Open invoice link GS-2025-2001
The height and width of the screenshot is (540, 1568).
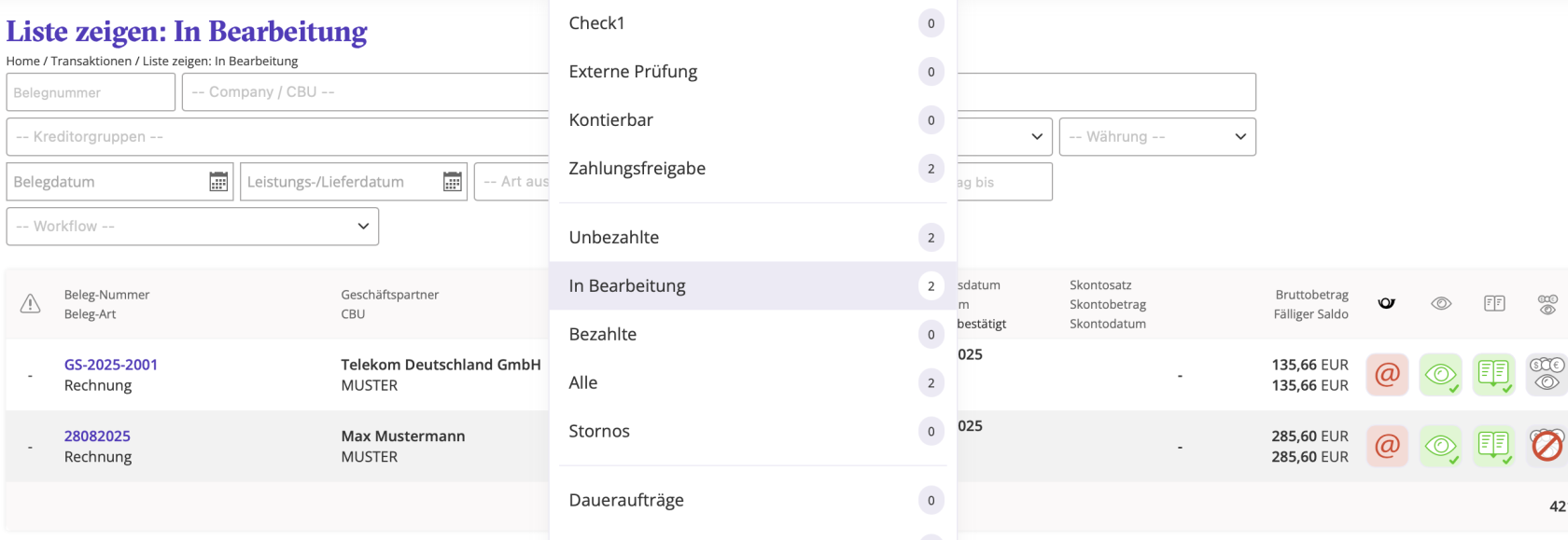click(111, 365)
